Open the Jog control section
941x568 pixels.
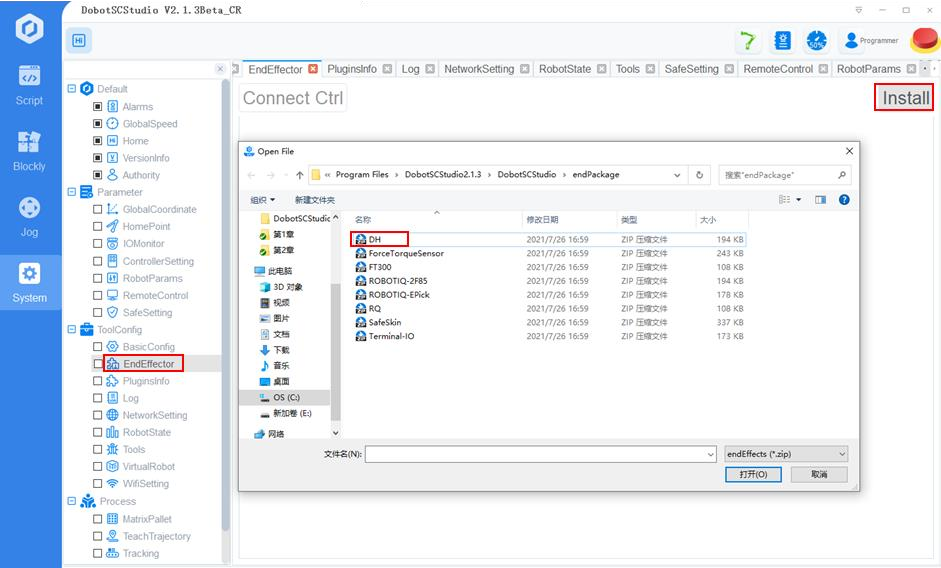(29, 217)
